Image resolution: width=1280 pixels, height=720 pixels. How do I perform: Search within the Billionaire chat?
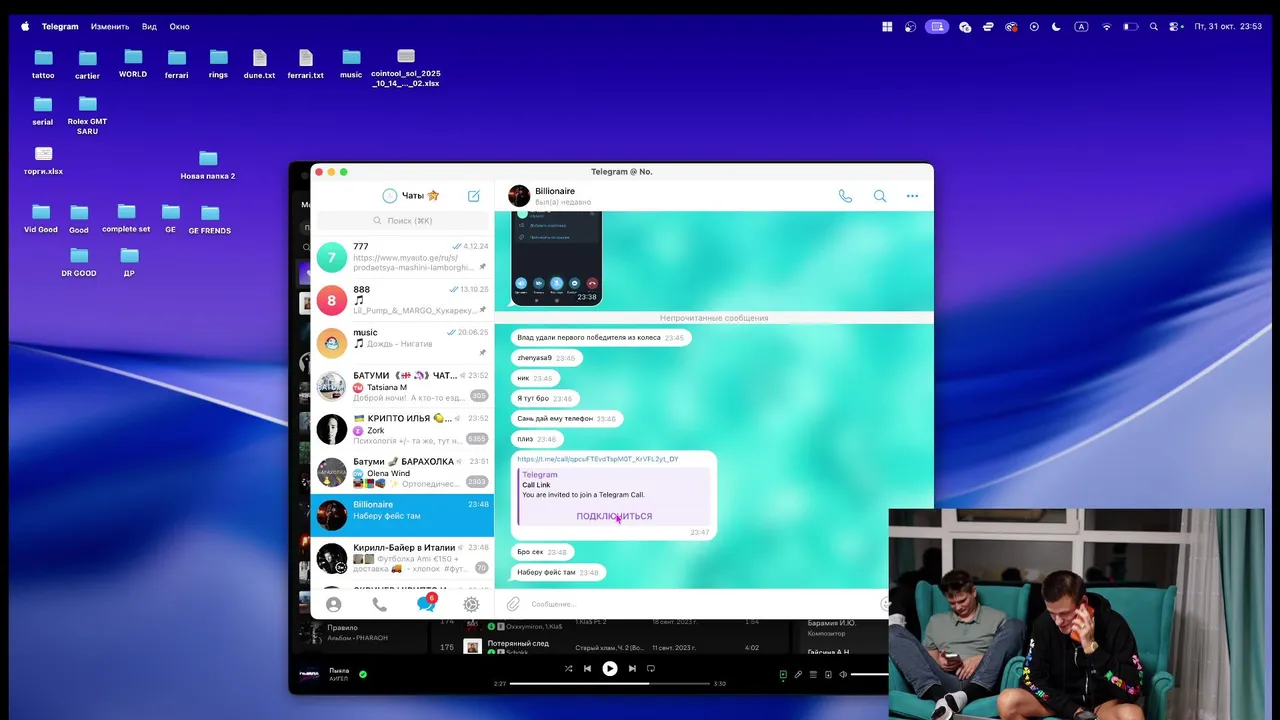tap(880, 196)
